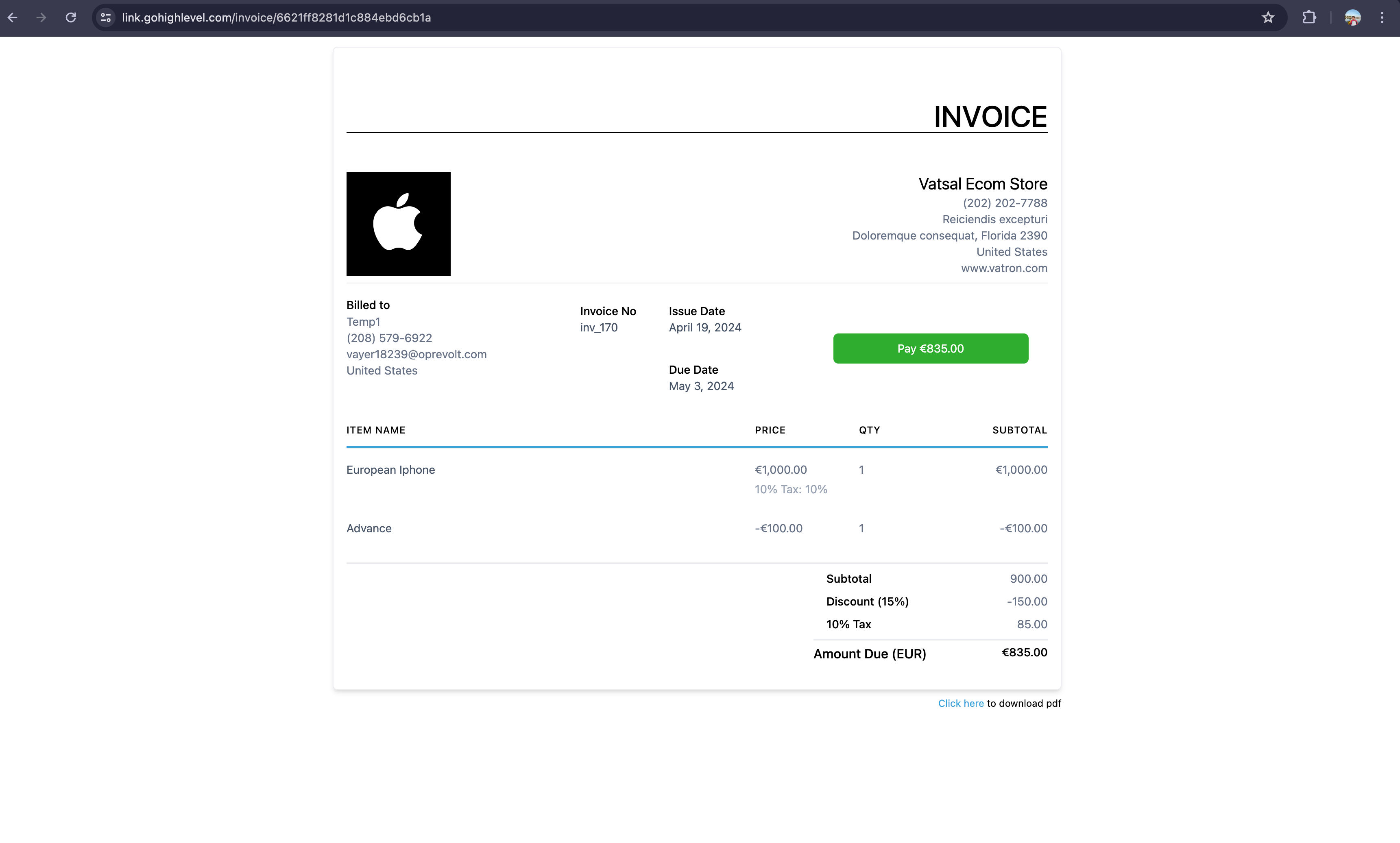Image resolution: width=1400 pixels, height=843 pixels.
Task: Click the invoice number inv_170
Action: pos(598,328)
